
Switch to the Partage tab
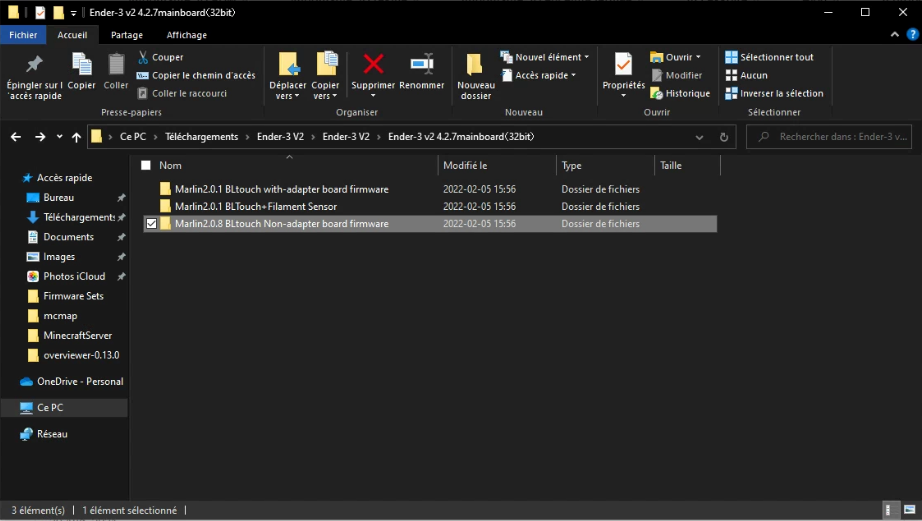click(x=127, y=35)
